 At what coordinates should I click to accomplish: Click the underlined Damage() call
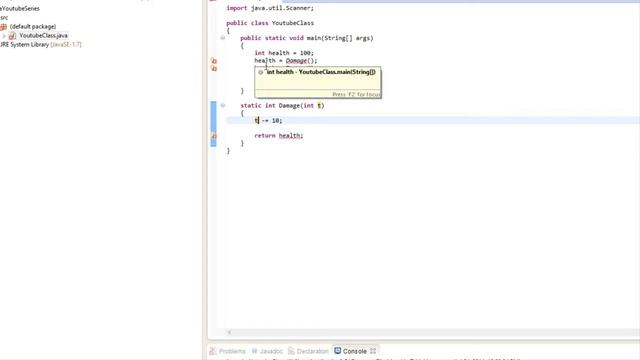click(x=301, y=61)
